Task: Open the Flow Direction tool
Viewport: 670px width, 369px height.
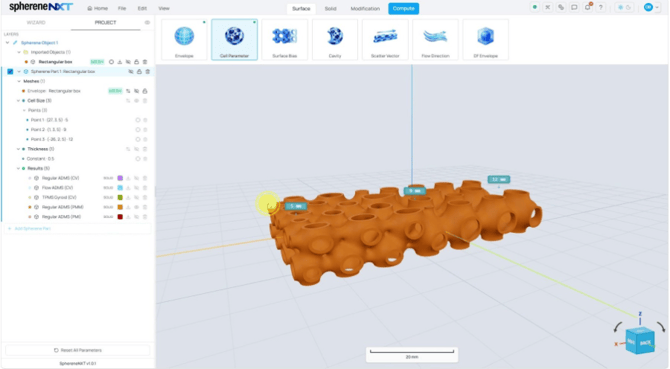Action: 435,39
